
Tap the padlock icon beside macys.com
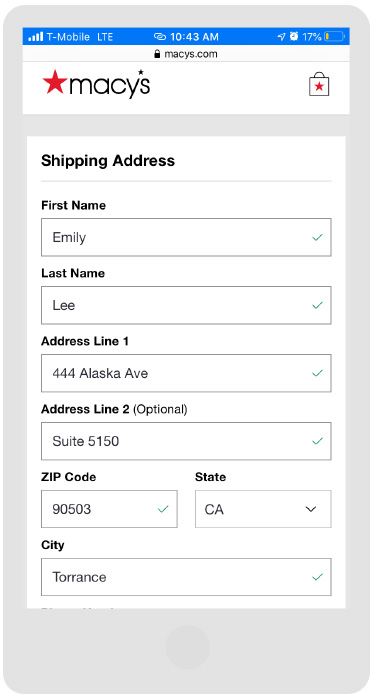(157, 54)
